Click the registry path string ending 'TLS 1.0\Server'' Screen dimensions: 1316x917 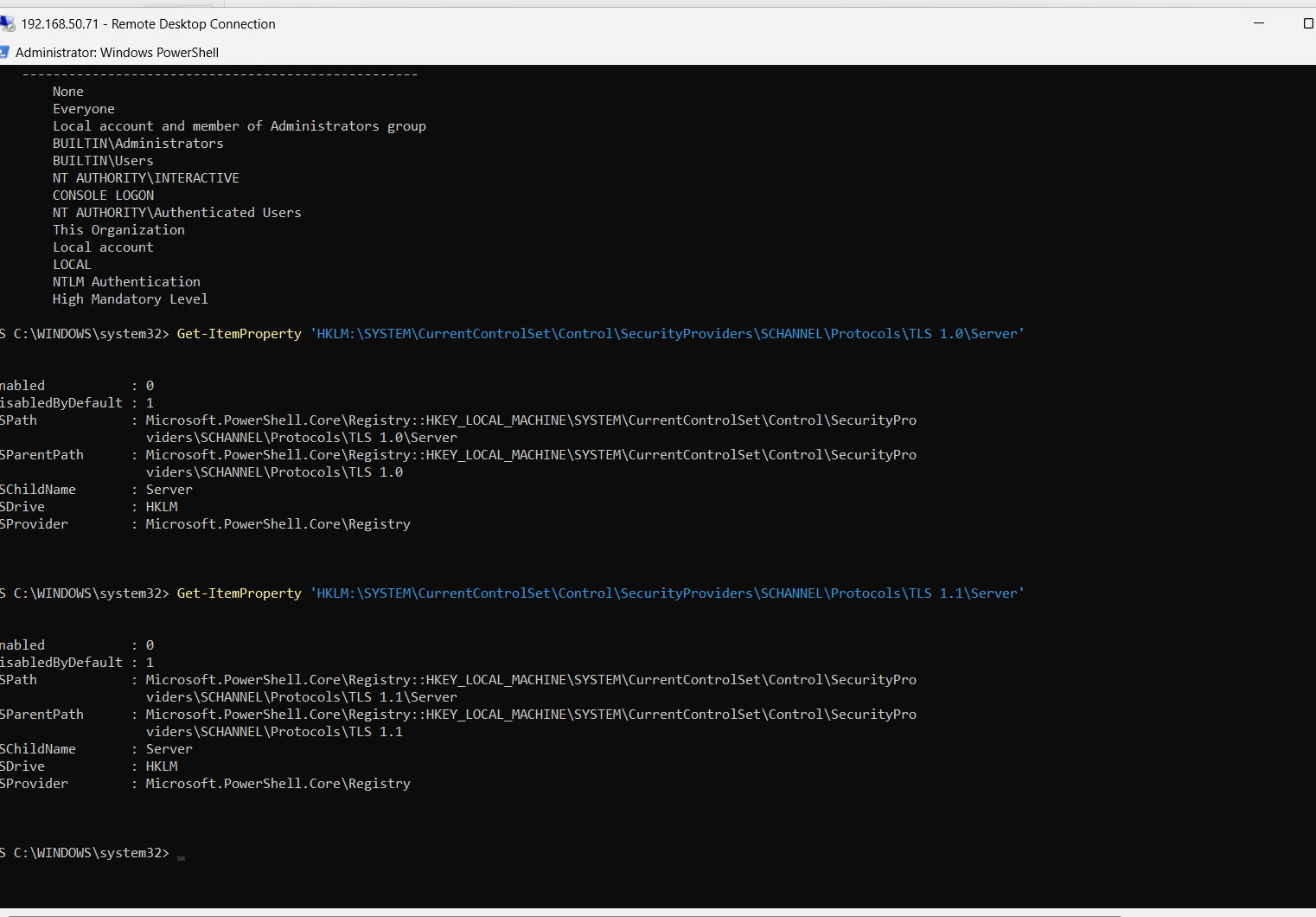(668, 334)
